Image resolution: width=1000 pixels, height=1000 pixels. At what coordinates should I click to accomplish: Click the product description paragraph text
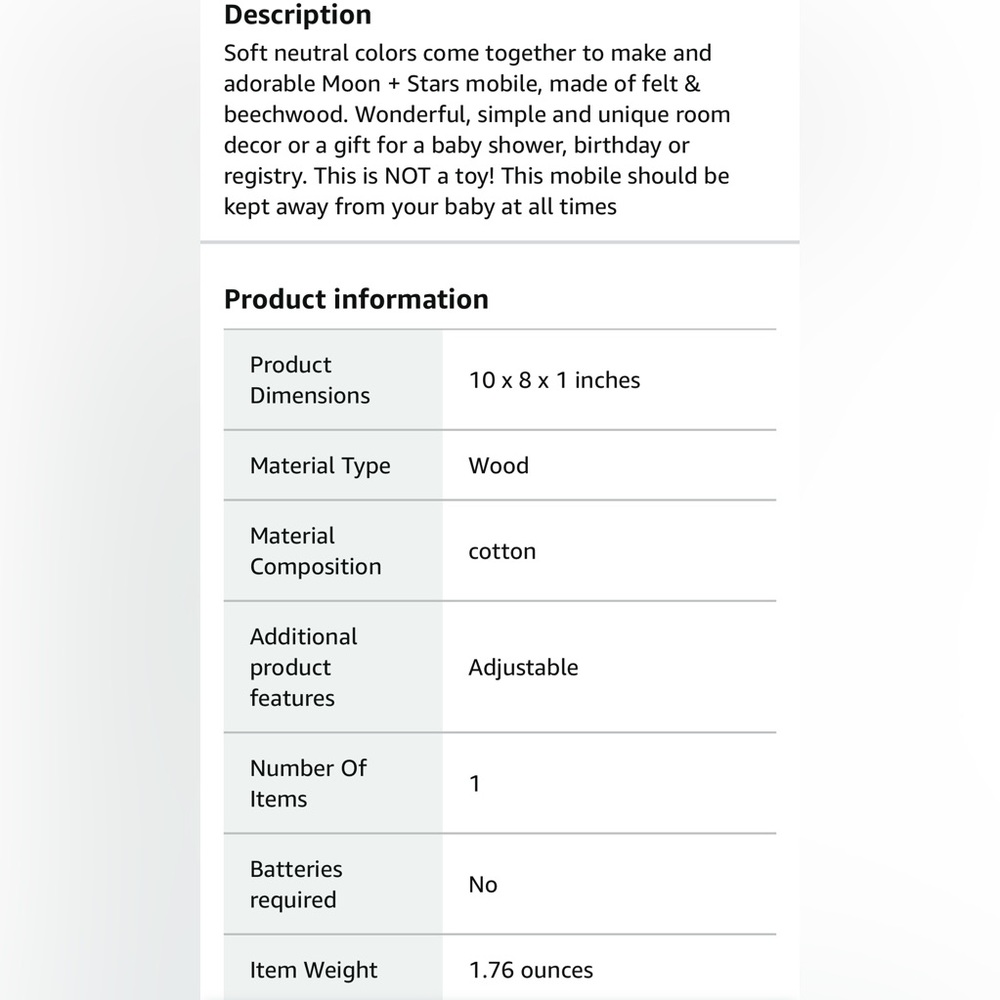click(x=477, y=129)
